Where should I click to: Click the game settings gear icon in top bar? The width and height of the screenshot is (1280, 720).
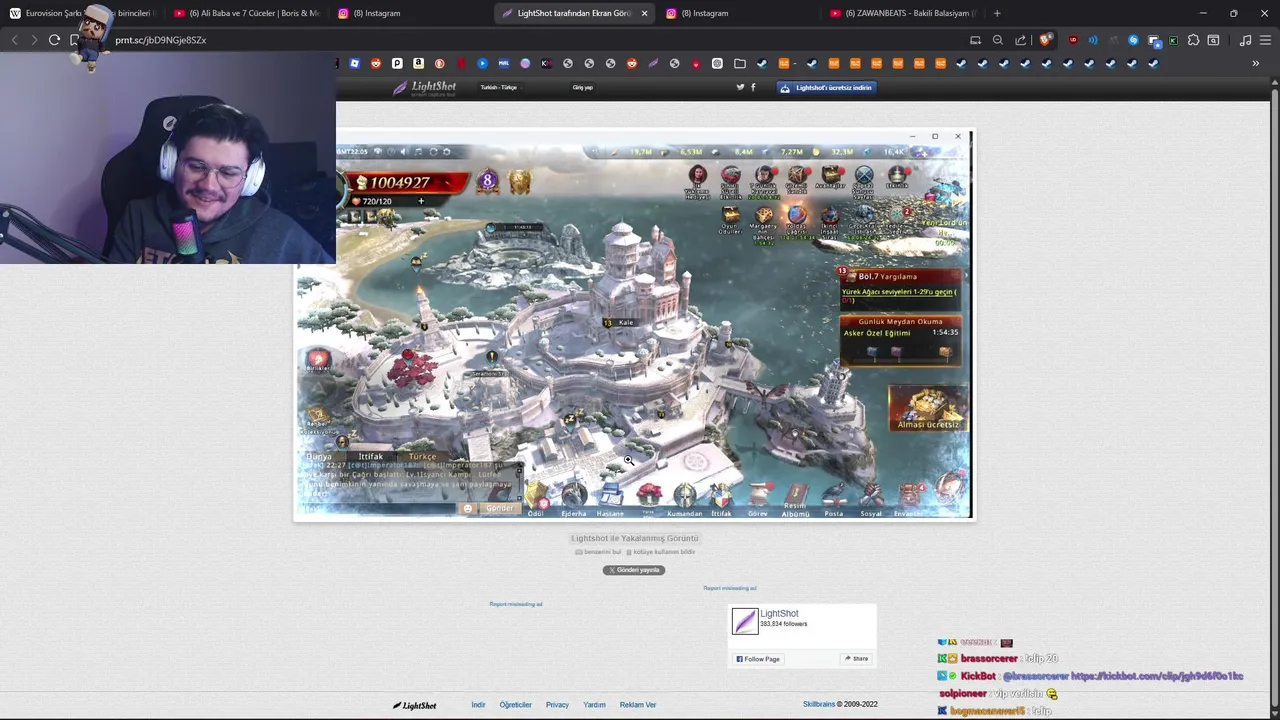[x=446, y=152]
